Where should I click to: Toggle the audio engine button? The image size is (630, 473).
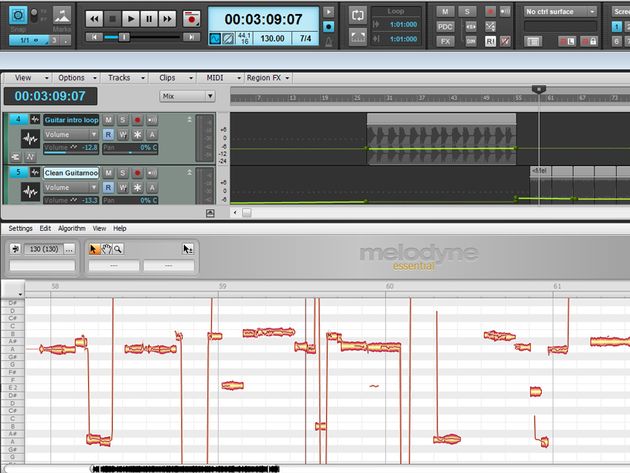tap(215, 39)
